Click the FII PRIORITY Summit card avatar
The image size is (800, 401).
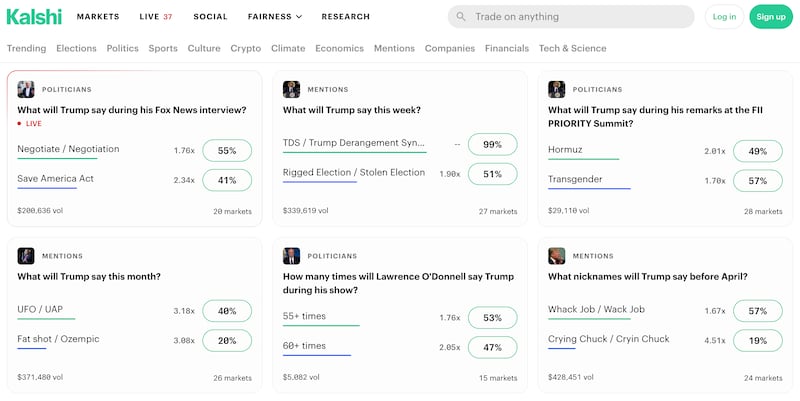[x=557, y=89]
